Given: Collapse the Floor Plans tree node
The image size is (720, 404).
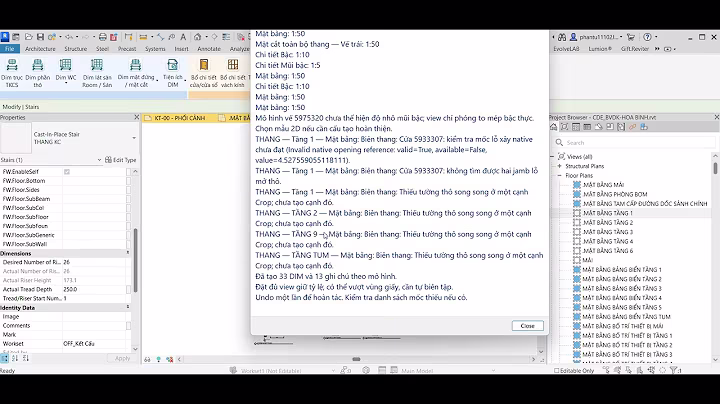Looking at the screenshot, I should 560,175.
